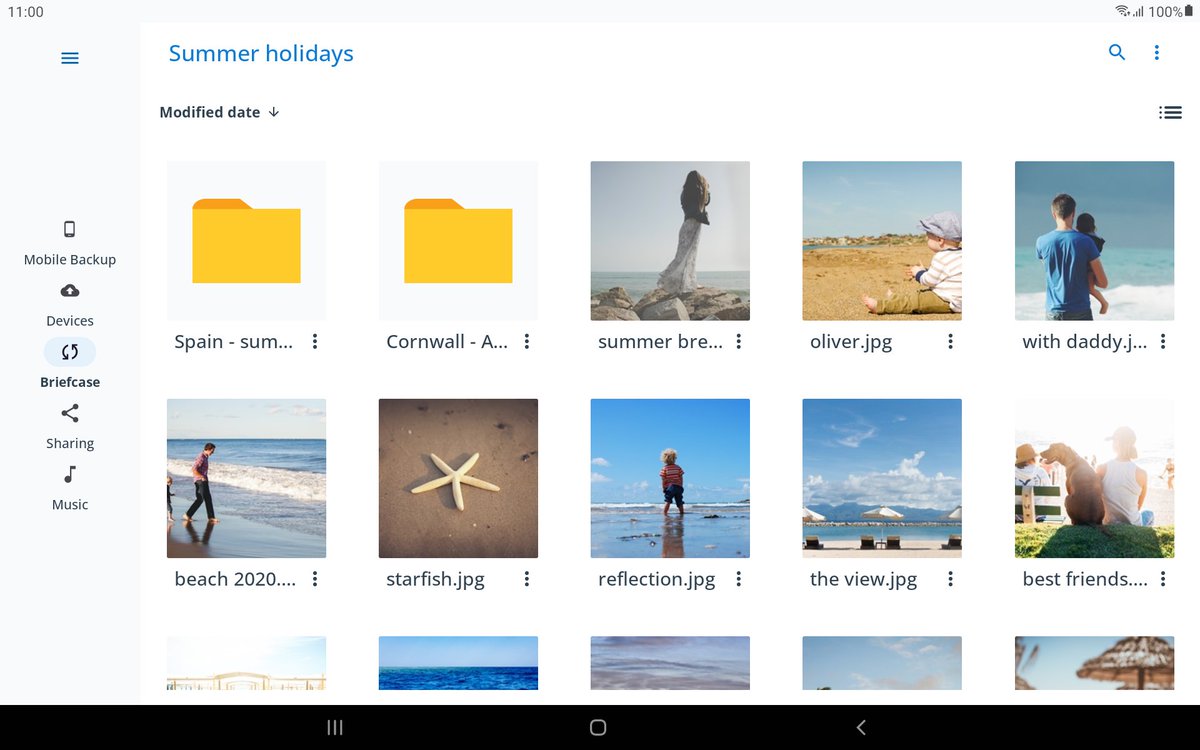Screen dimensions: 1200x750
Task: Select the Briefcase sync icon
Action: point(70,352)
